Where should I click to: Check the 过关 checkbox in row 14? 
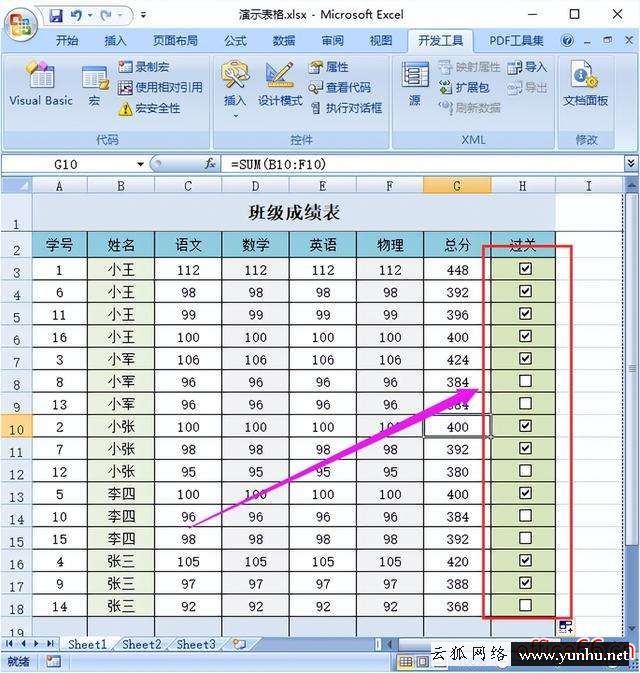point(525,515)
